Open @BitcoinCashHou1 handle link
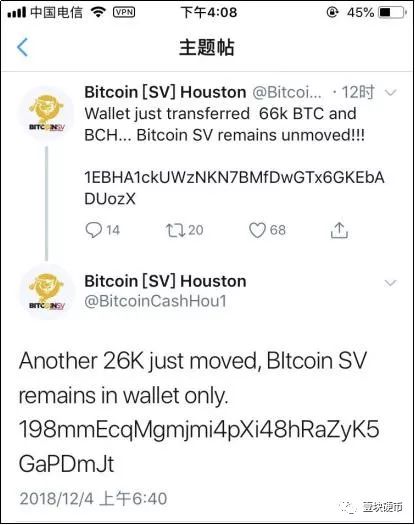This screenshot has width=415, height=525. pos(156,301)
